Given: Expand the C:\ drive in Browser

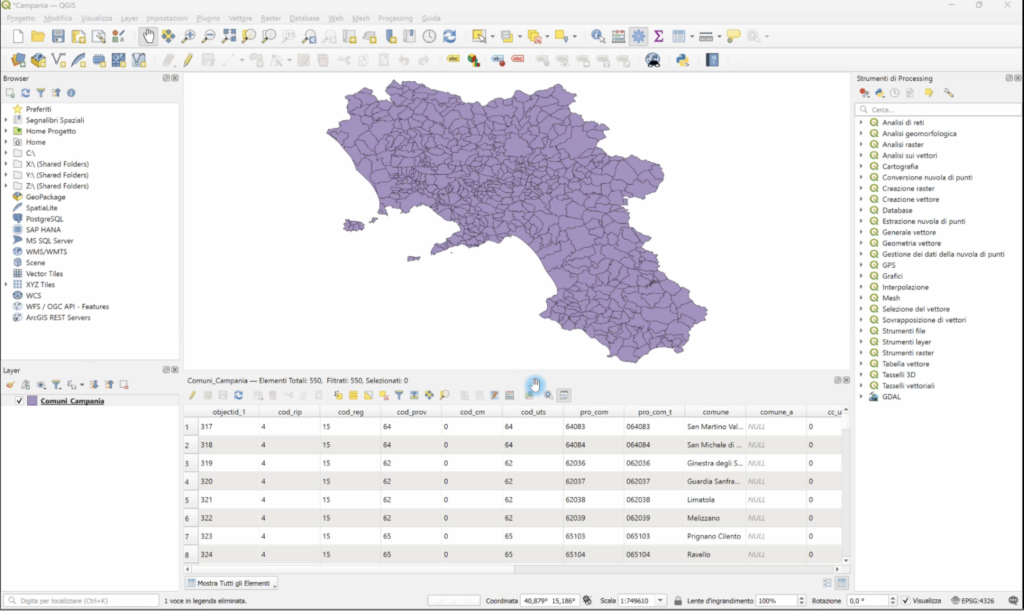Looking at the screenshot, I should pyautogui.click(x=6, y=153).
